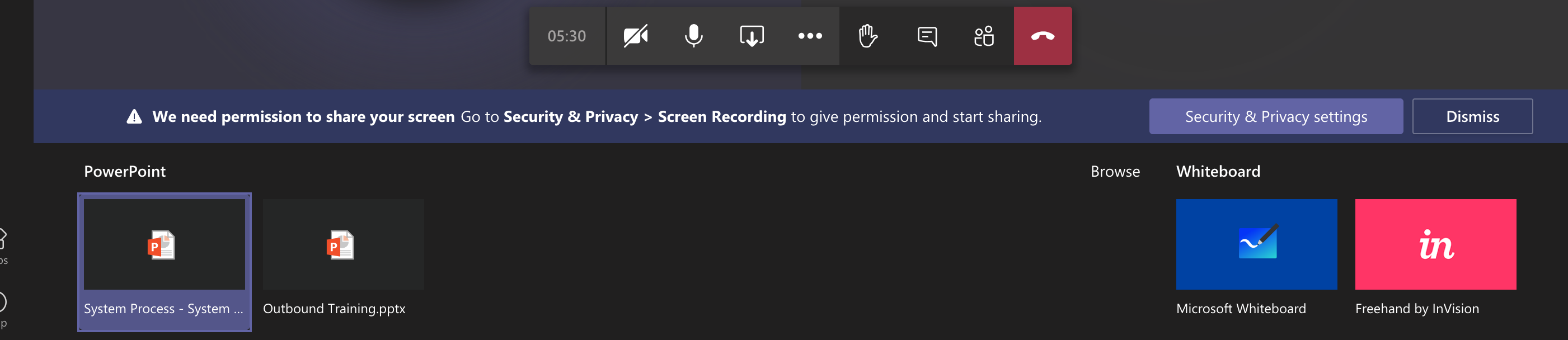Click the Whiteboard section heading
Viewport: 1568px width, 340px height.
click(x=1218, y=172)
